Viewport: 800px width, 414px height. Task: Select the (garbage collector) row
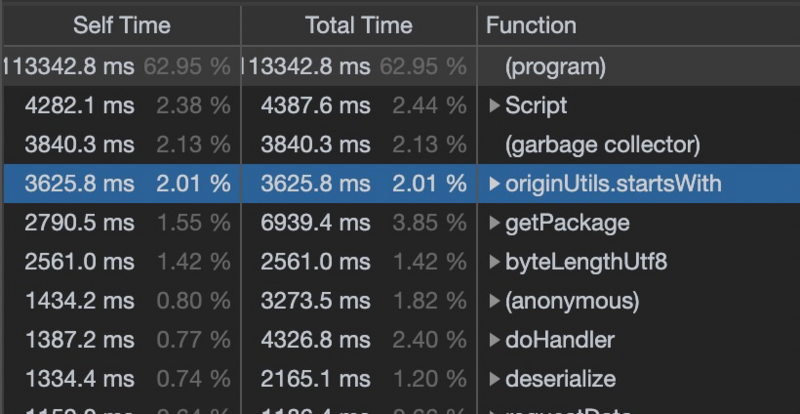pos(602,144)
